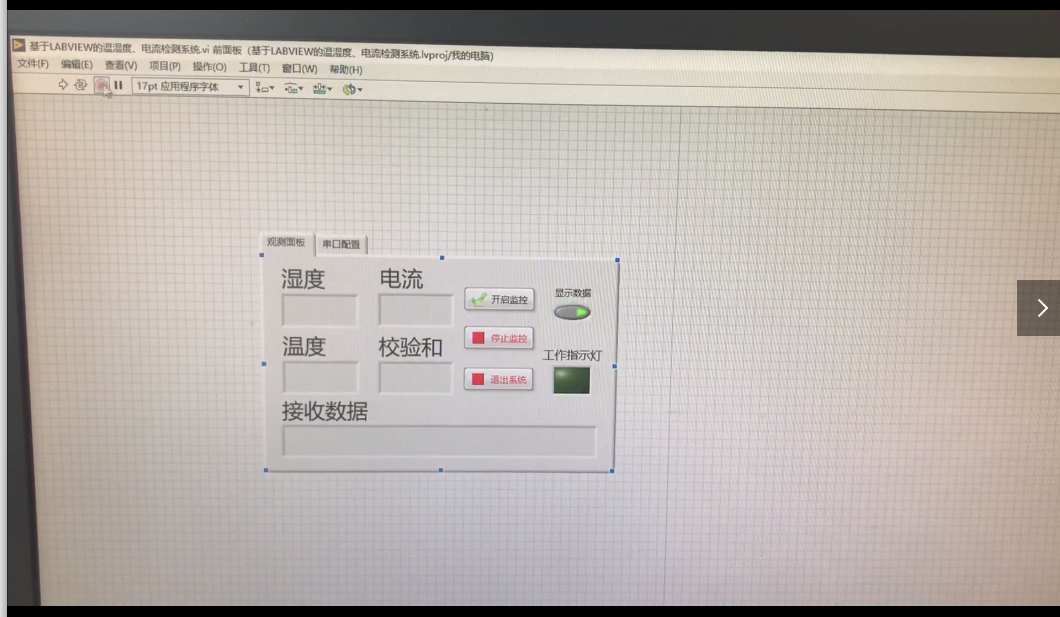Open the 项目(P) menu
This screenshot has width=1060, height=617.
coord(165,66)
